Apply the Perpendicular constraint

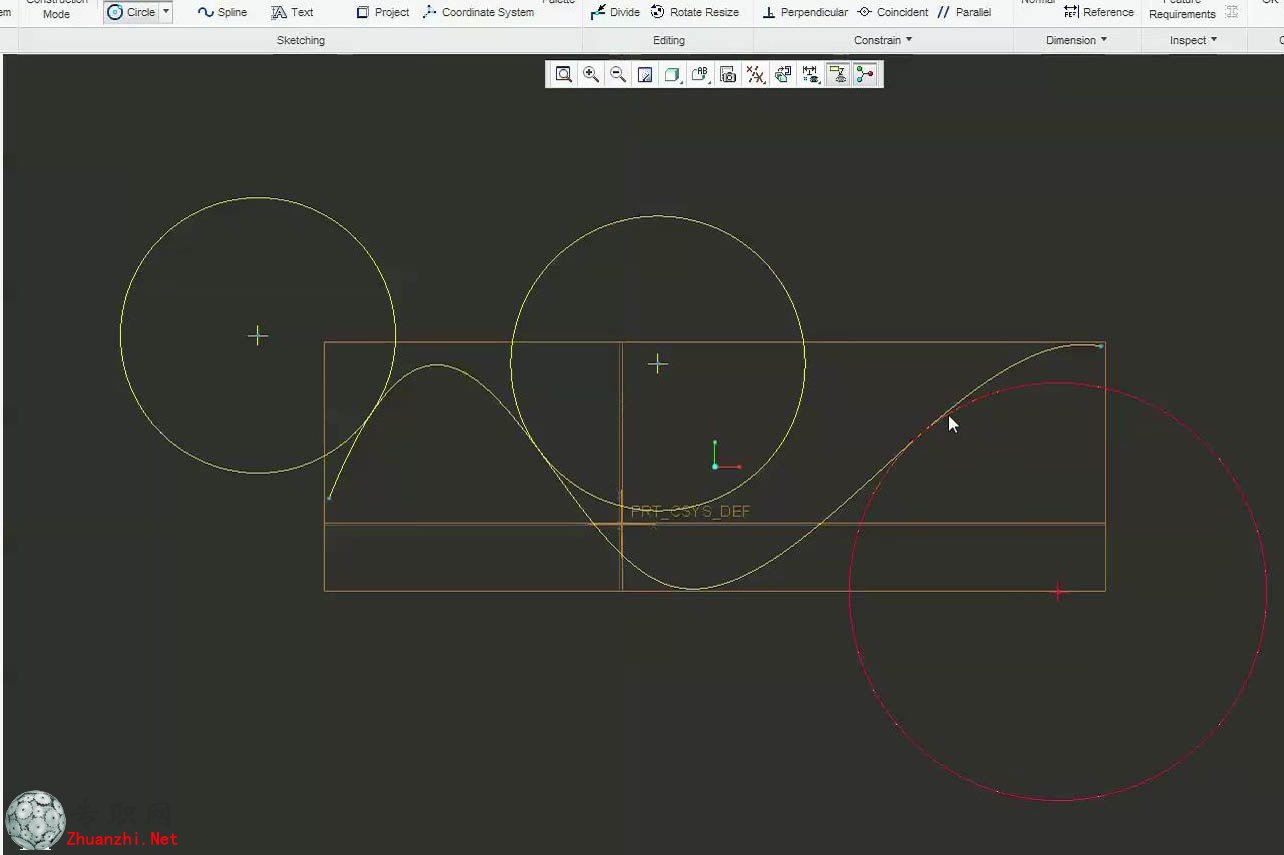pyautogui.click(x=805, y=12)
